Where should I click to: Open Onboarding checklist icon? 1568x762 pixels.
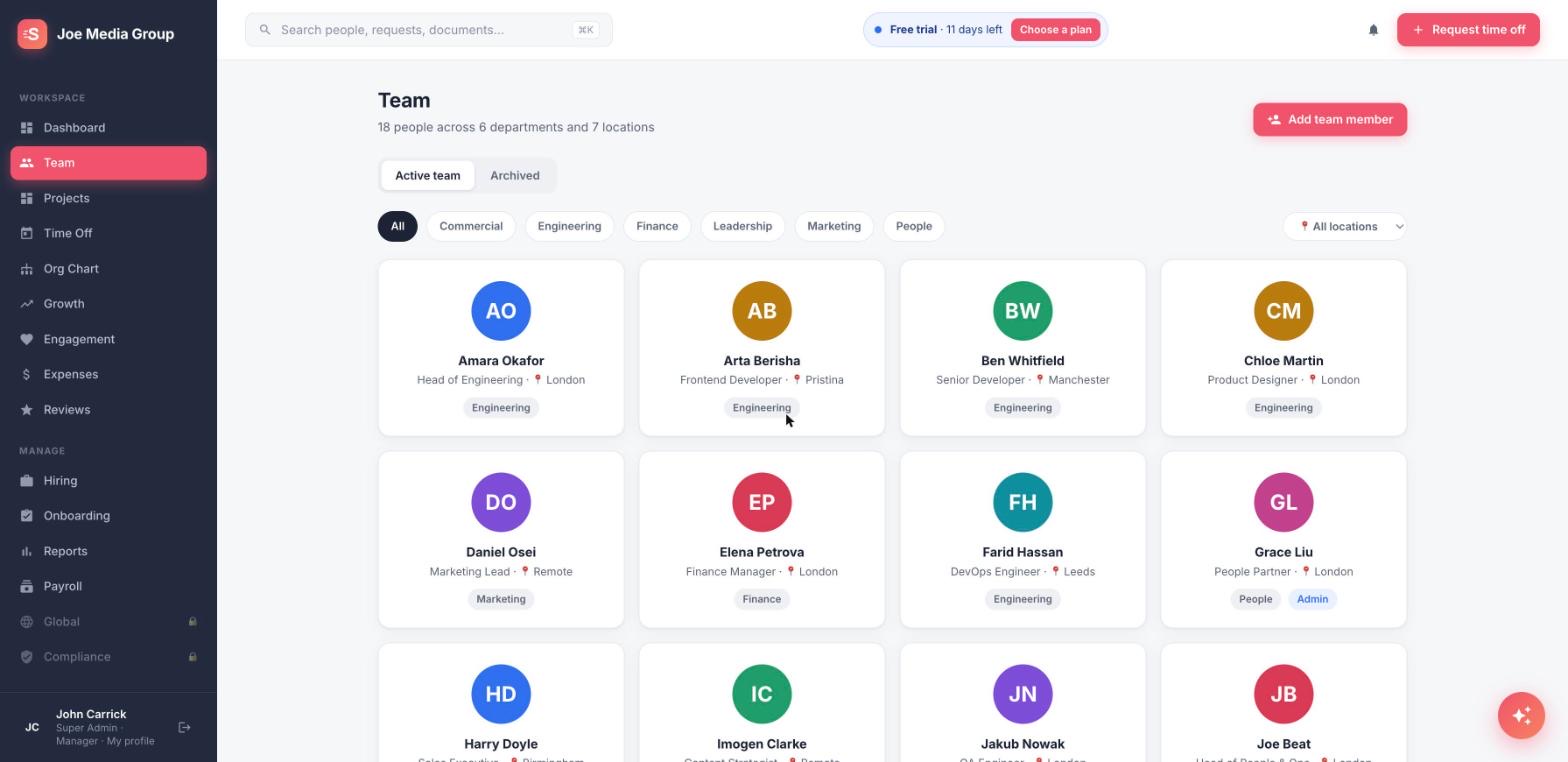point(27,516)
